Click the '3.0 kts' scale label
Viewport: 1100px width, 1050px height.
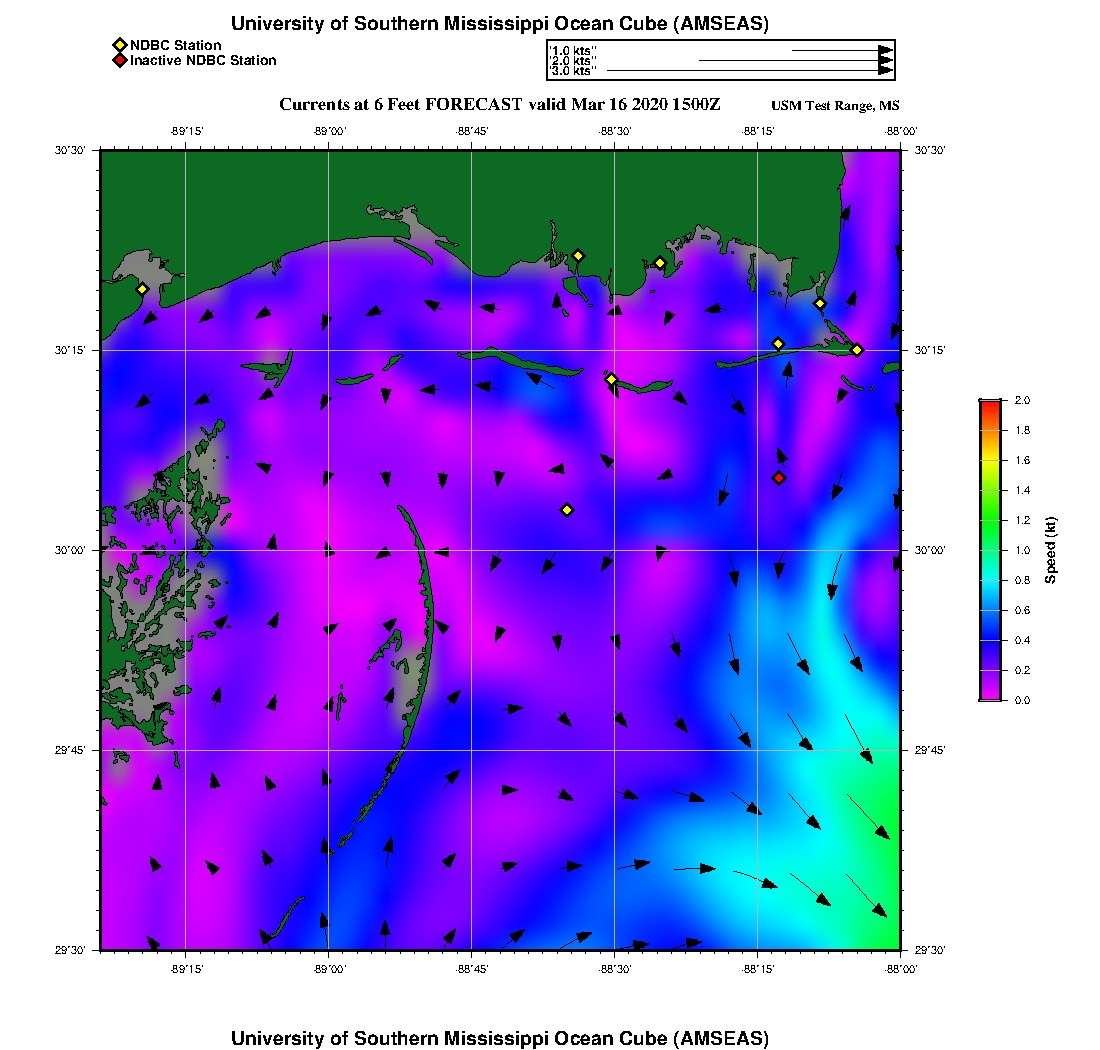[x=573, y=70]
